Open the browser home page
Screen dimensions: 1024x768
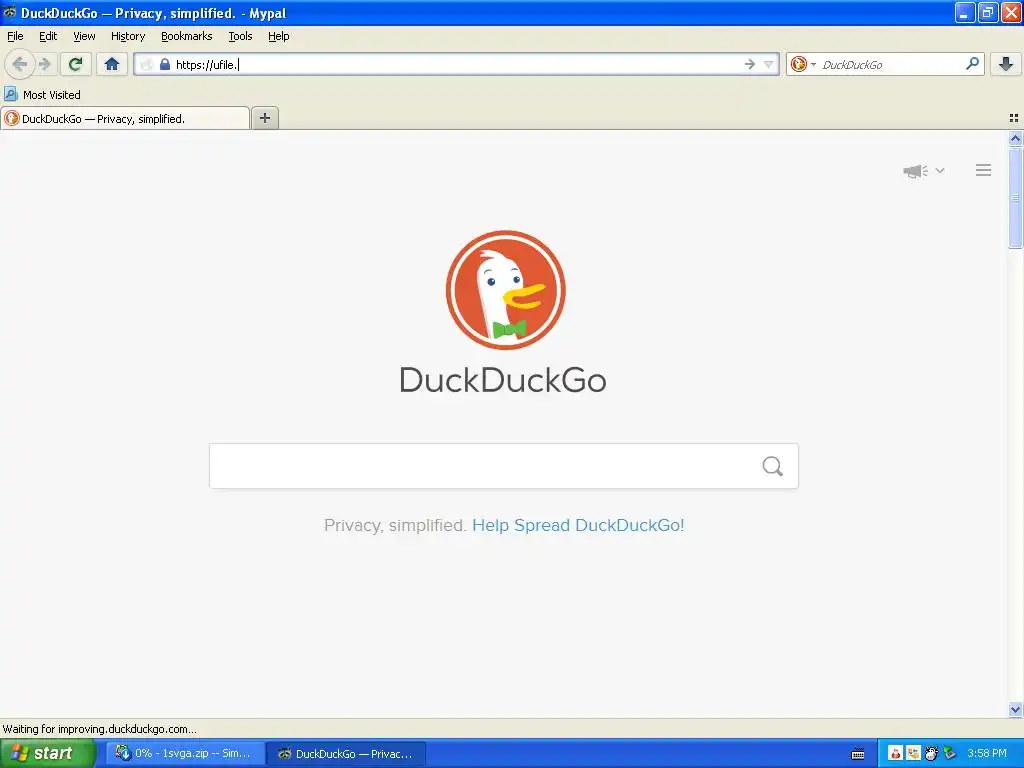pos(112,64)
